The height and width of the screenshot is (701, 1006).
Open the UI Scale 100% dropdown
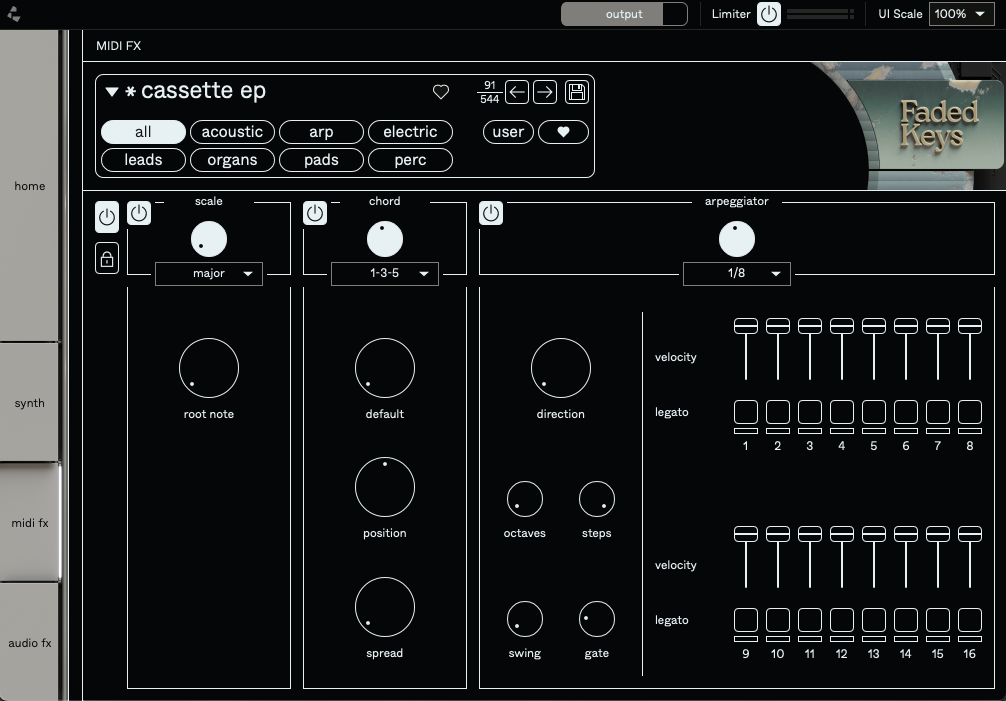click(x=961, y=14)
